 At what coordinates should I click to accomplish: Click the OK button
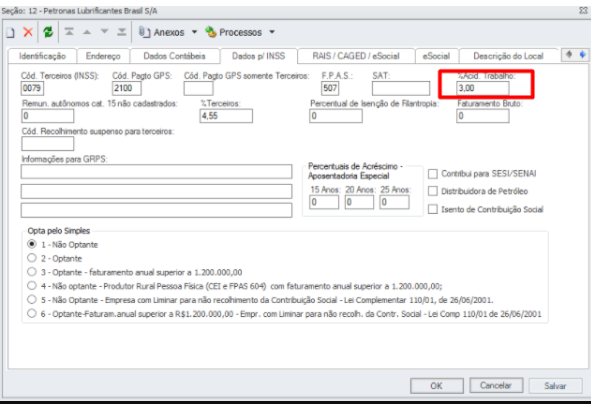point(437,386)
